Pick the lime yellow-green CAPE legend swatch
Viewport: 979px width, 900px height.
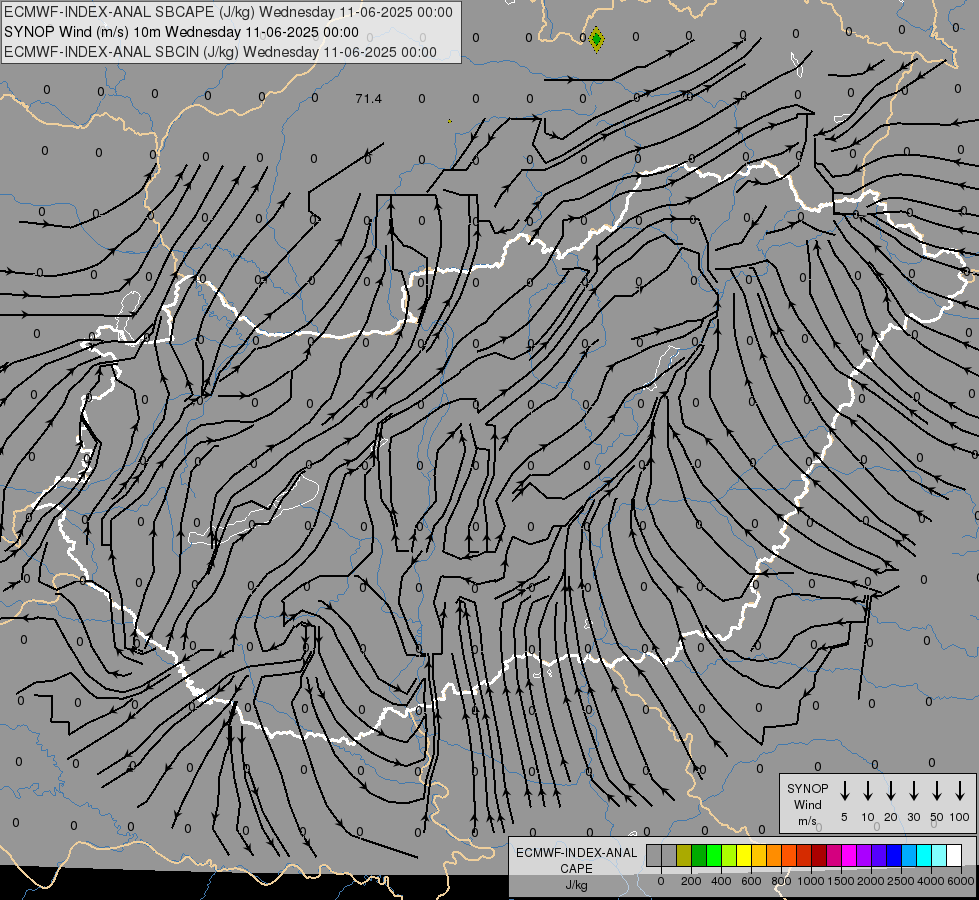click(729, 856)
